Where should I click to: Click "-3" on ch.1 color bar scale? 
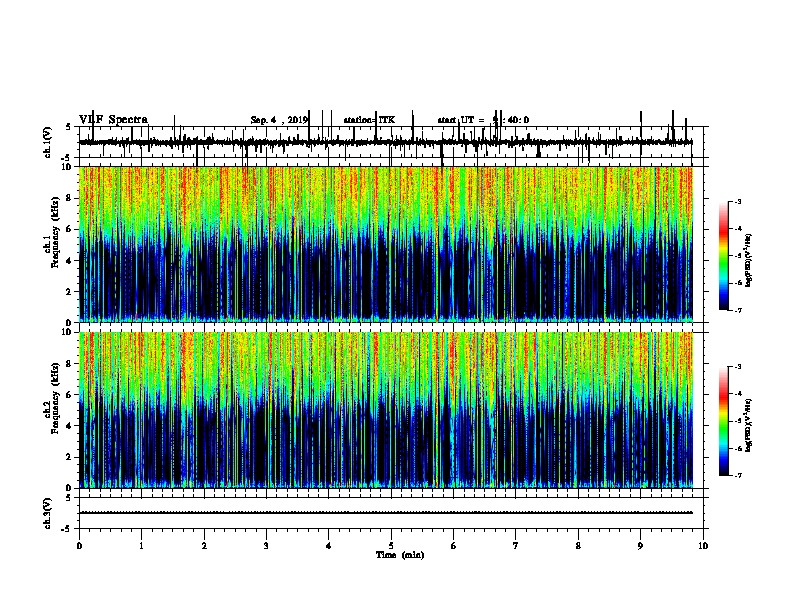(x=738, y=202)
